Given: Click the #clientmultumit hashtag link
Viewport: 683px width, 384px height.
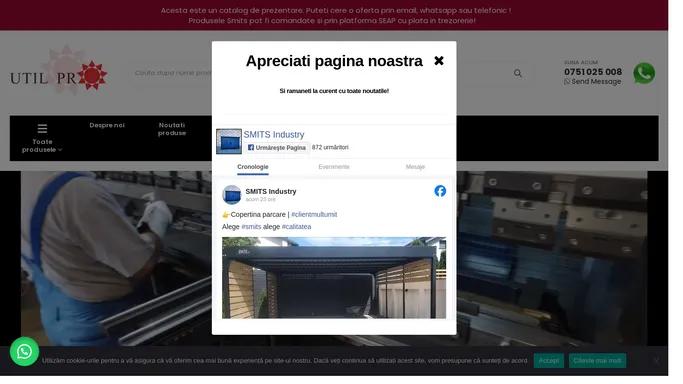Looking at the screenshot, I should (x=314, y=214).
